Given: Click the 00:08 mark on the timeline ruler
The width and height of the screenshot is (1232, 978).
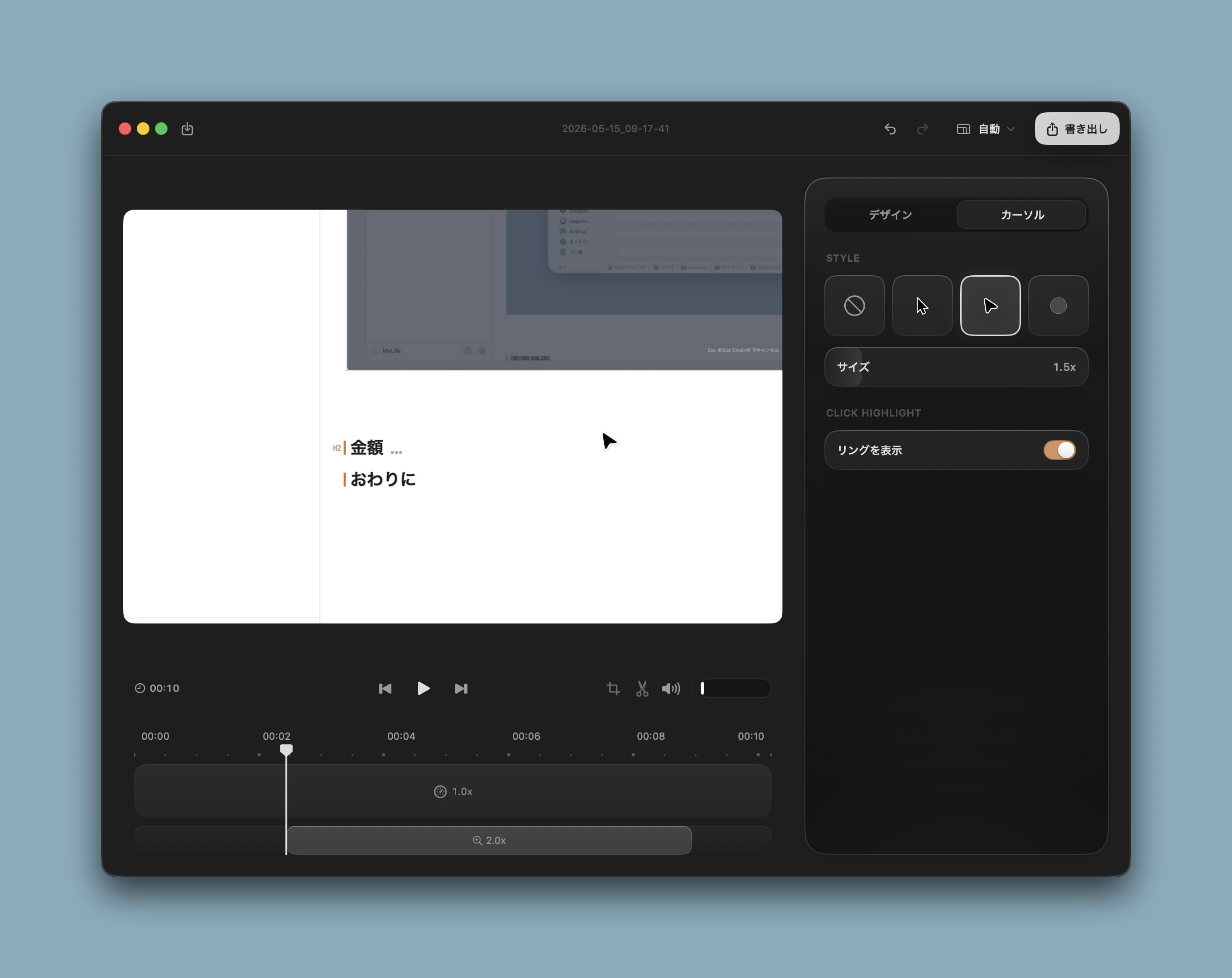Looking at the screenshot, I should (651, 736).
